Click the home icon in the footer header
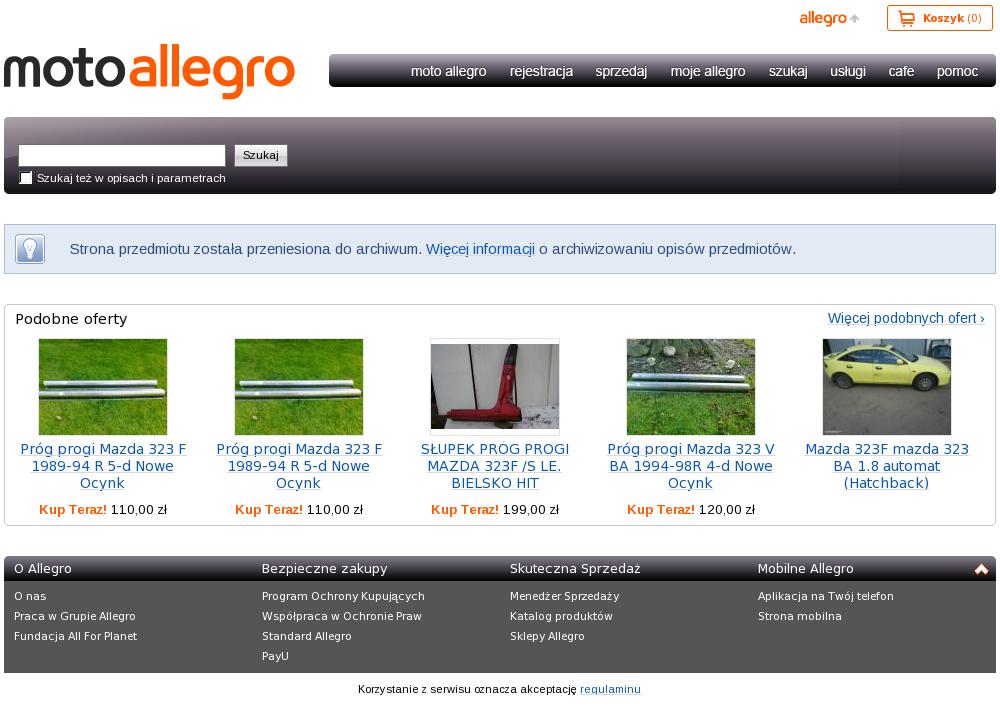The width and height of the screenshot is (1000, 709). pyautogui.click(x=981, y=569)
